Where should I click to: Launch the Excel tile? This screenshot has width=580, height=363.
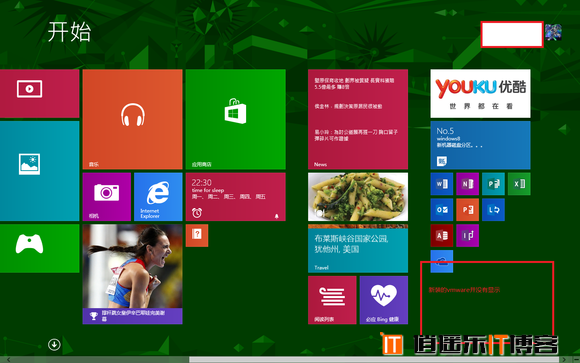coord(519,184)
